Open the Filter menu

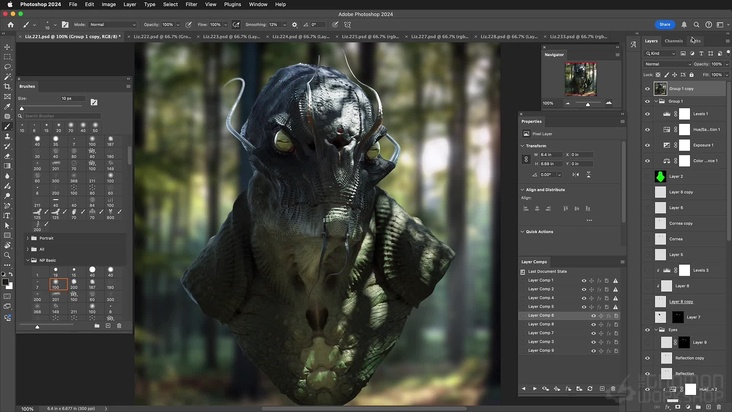pos(191,4)
